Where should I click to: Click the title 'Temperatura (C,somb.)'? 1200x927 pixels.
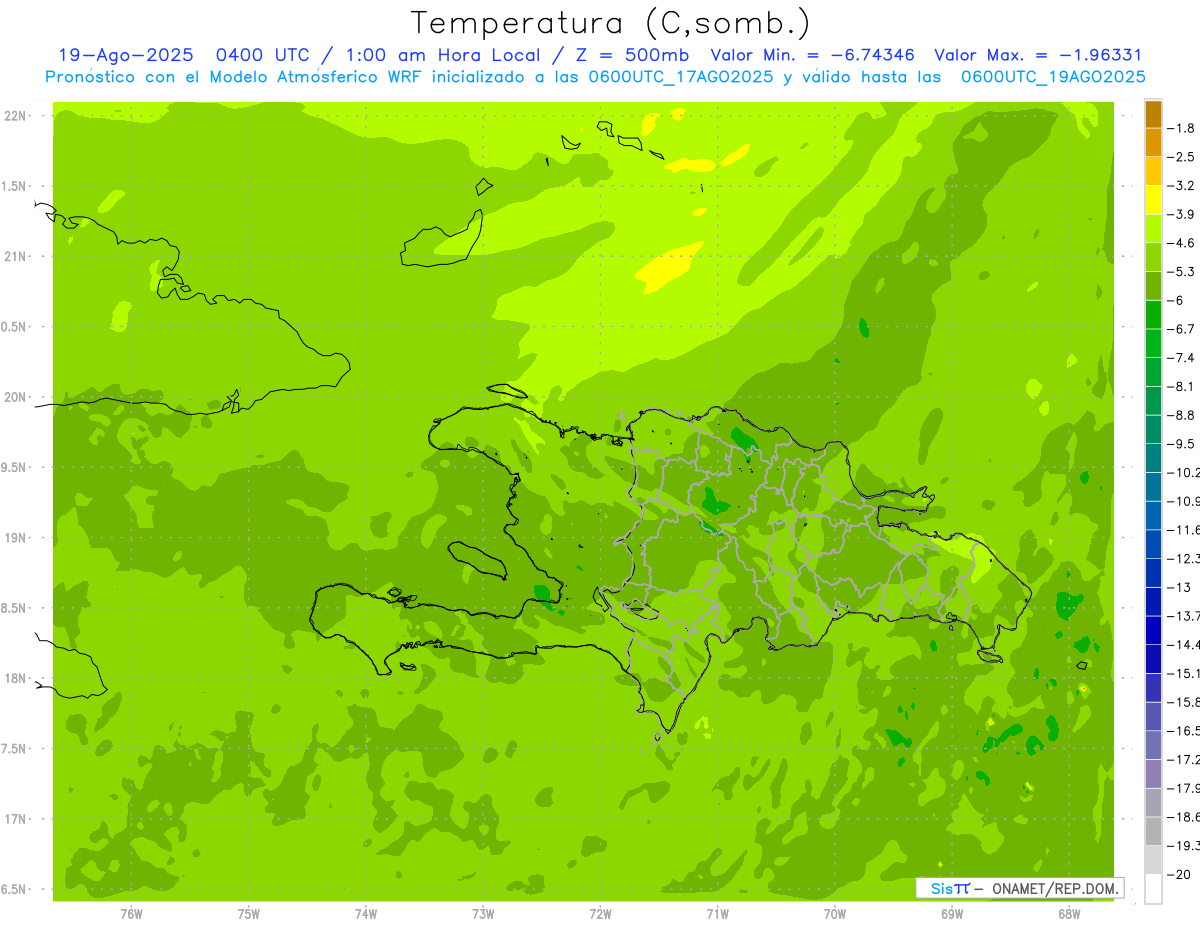tap(611, 23)
